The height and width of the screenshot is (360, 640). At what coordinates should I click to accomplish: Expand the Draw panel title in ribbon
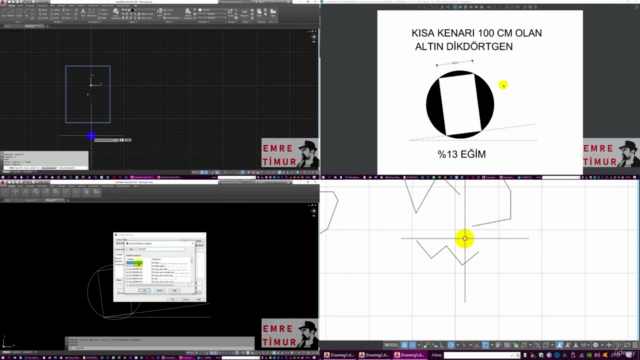point(18,22)
